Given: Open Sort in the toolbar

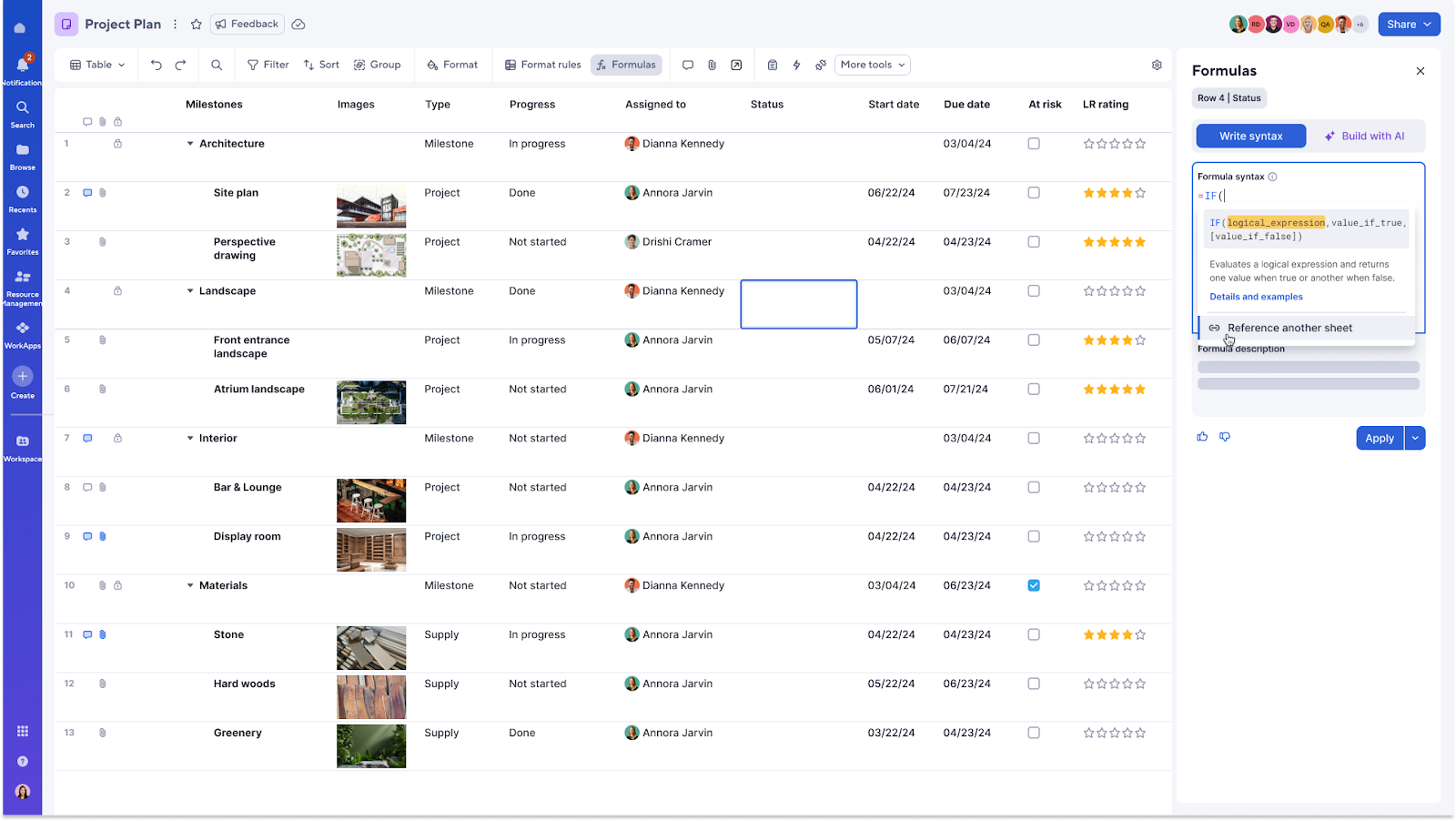Looking at the screenshot, I should click(x=321, y=65).
